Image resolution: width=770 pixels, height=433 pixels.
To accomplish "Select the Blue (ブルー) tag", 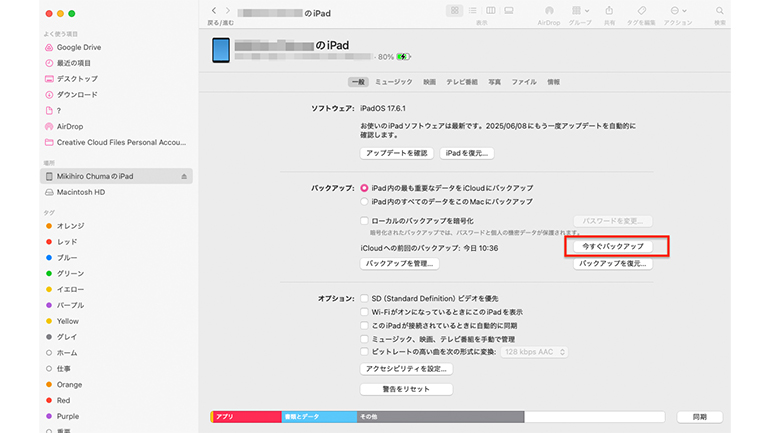I will click(x=61, y=258).
